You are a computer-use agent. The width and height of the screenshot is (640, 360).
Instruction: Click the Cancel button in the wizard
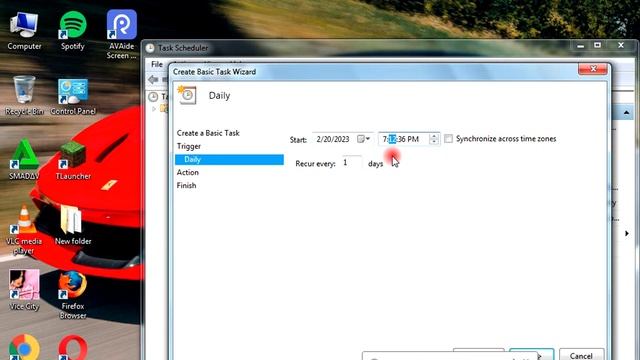(581, 354)
